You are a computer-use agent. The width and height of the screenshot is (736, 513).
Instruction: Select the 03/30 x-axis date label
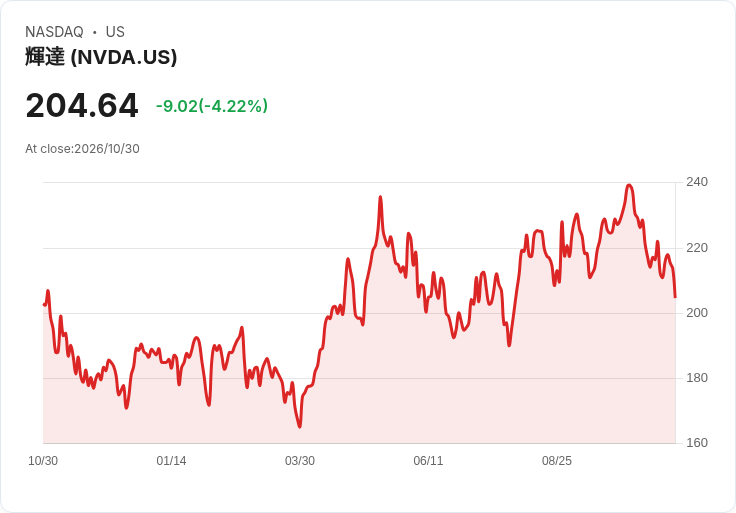[300, 461]
